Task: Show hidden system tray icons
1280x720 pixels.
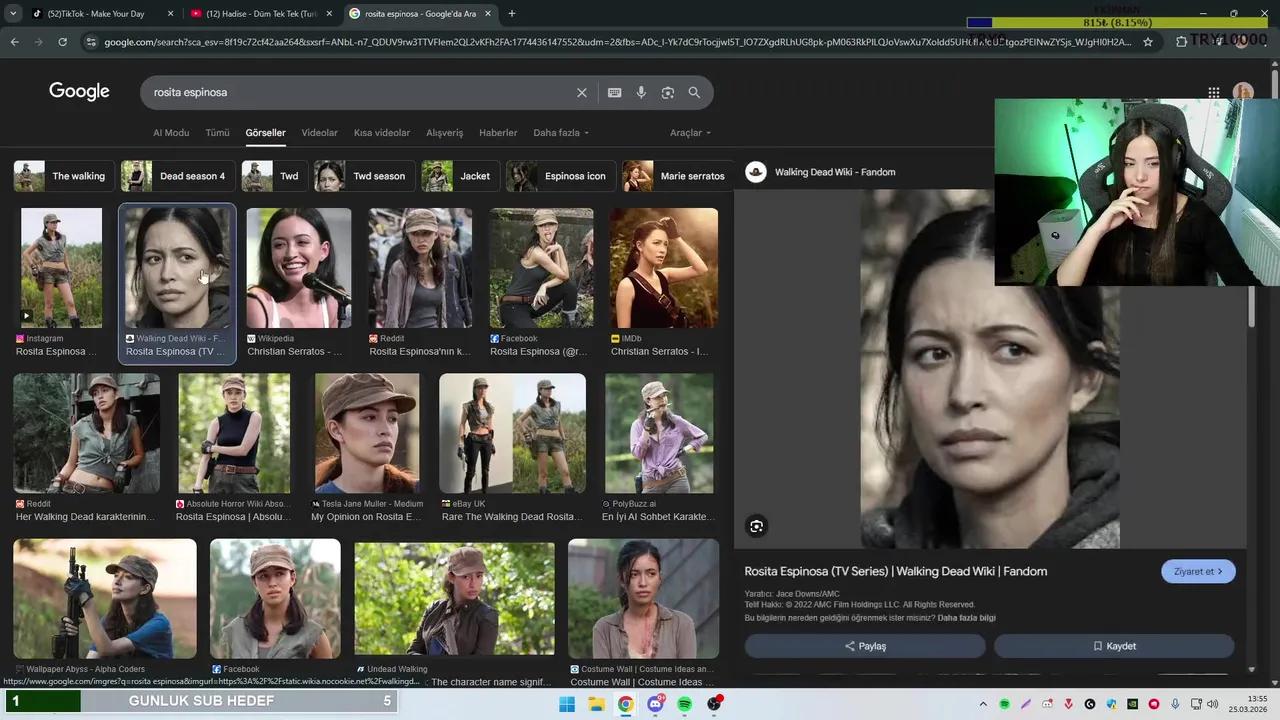Action: point(983,704)
